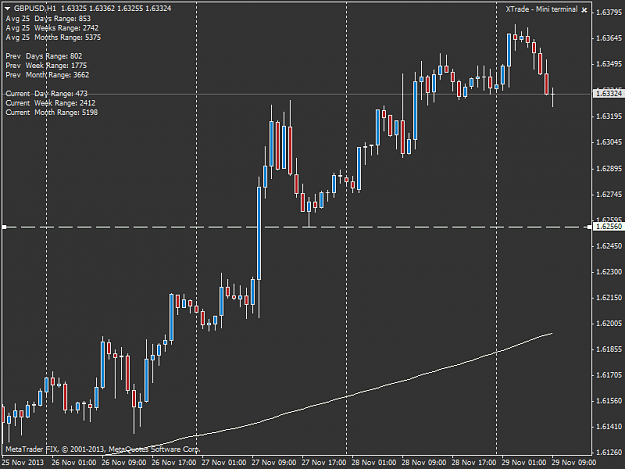The height and width of the screenshot is (469, 625).
Task: Click the 1.62745 price scale label
Action: (x=609, y=194)
